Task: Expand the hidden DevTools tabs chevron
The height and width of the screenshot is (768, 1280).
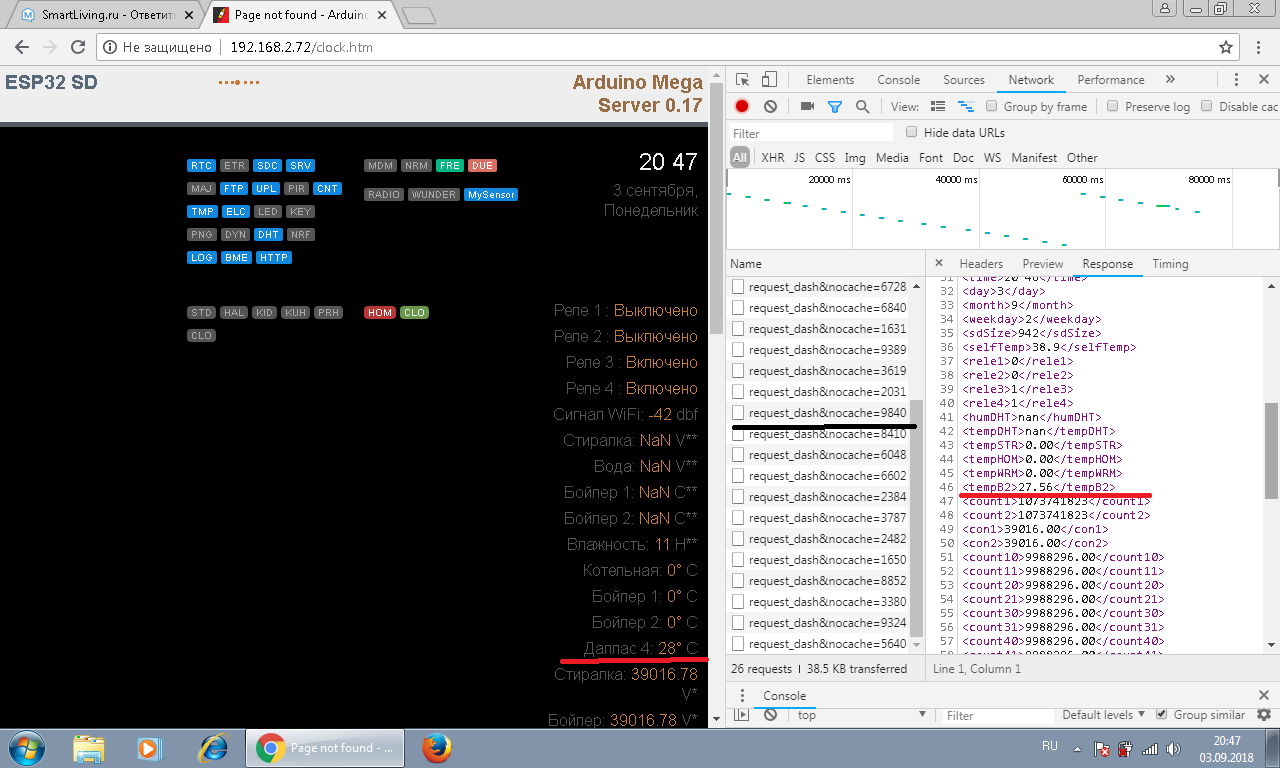Action: click(1170, 80)
